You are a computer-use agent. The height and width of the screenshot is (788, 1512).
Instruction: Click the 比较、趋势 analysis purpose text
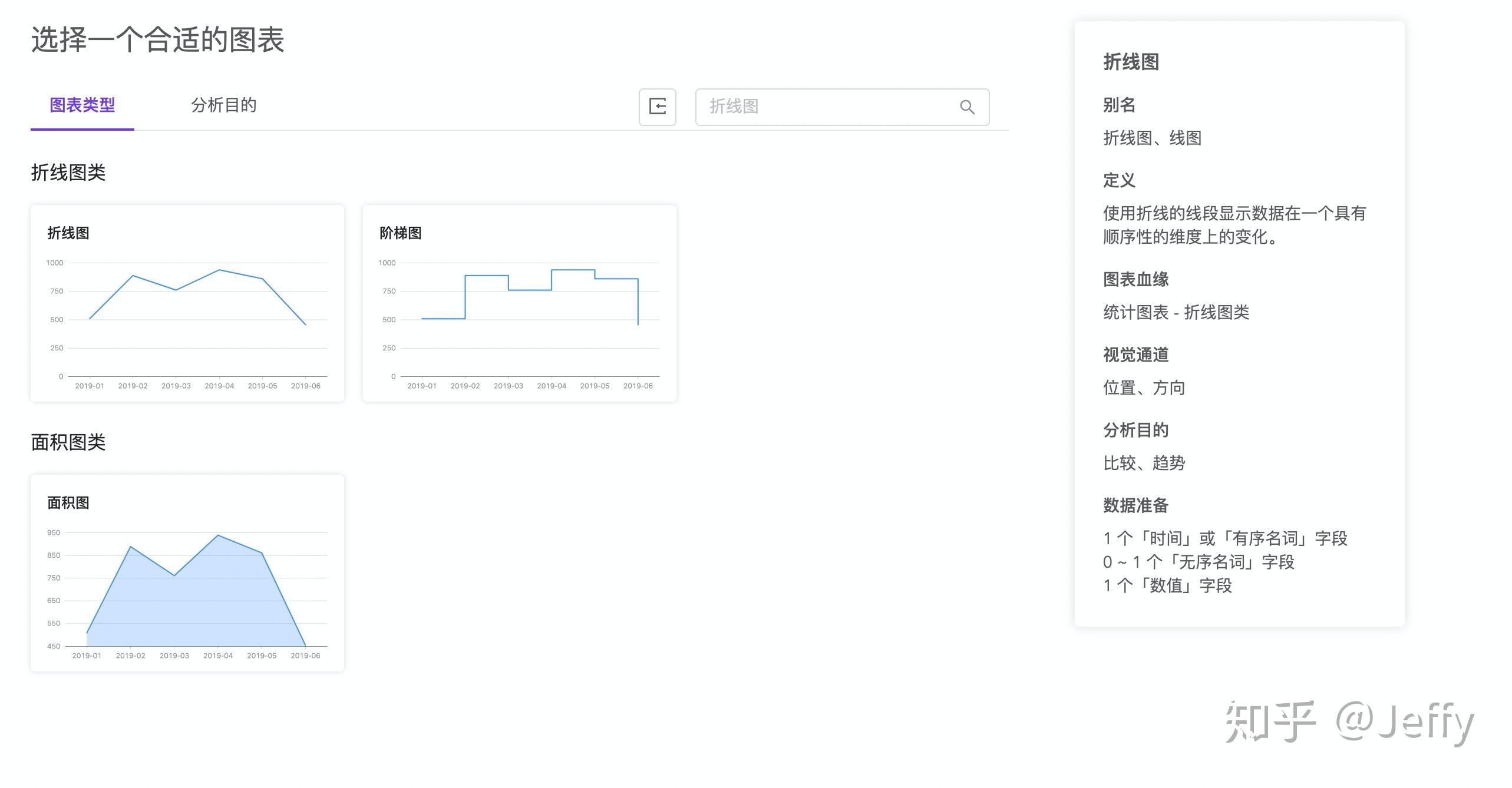[1144, 463]
